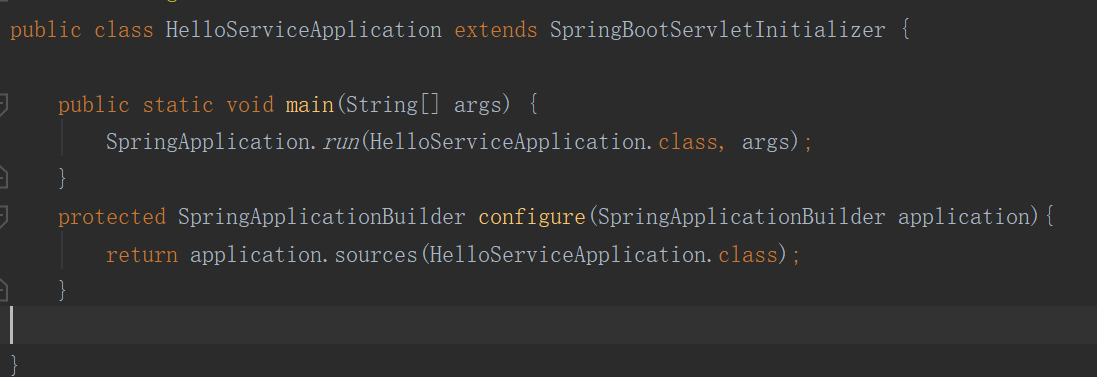Click the void keyword
Screen dimensions: 1097x377
(x=250, y=105)
